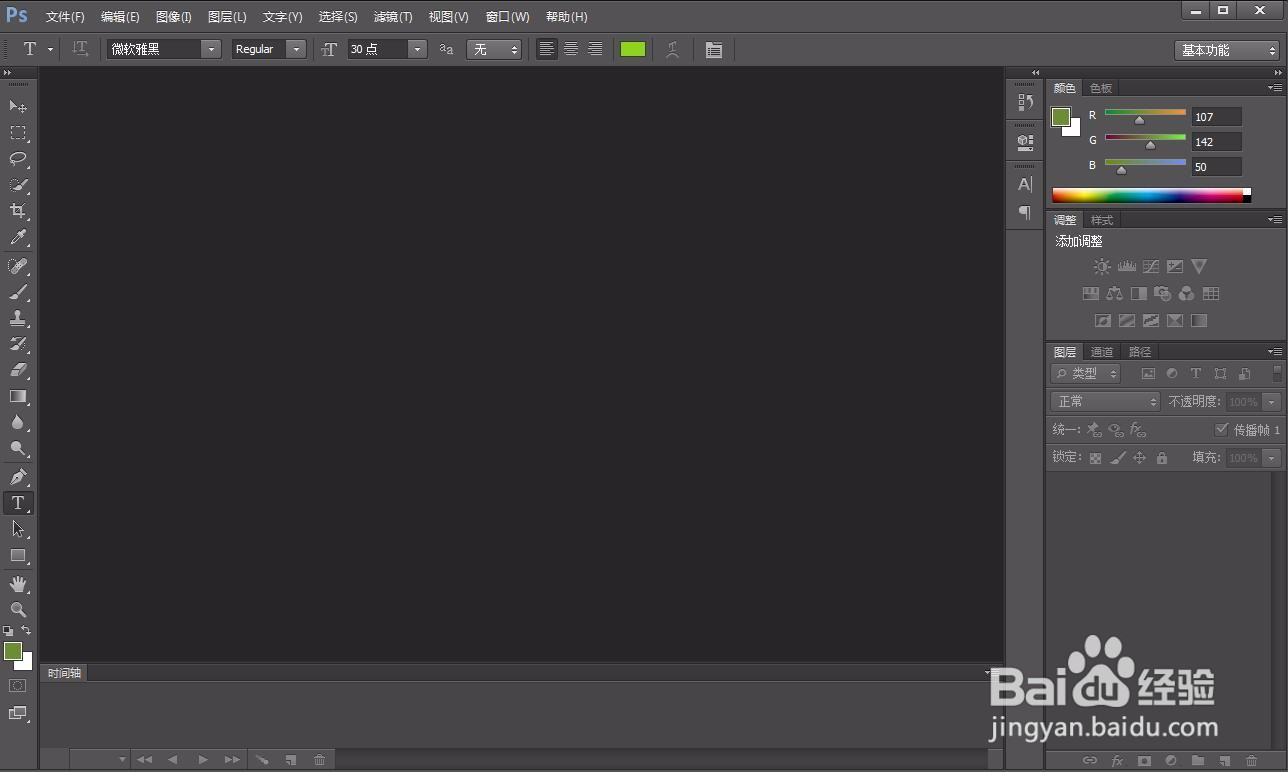Select the Zoom tool

18,610
